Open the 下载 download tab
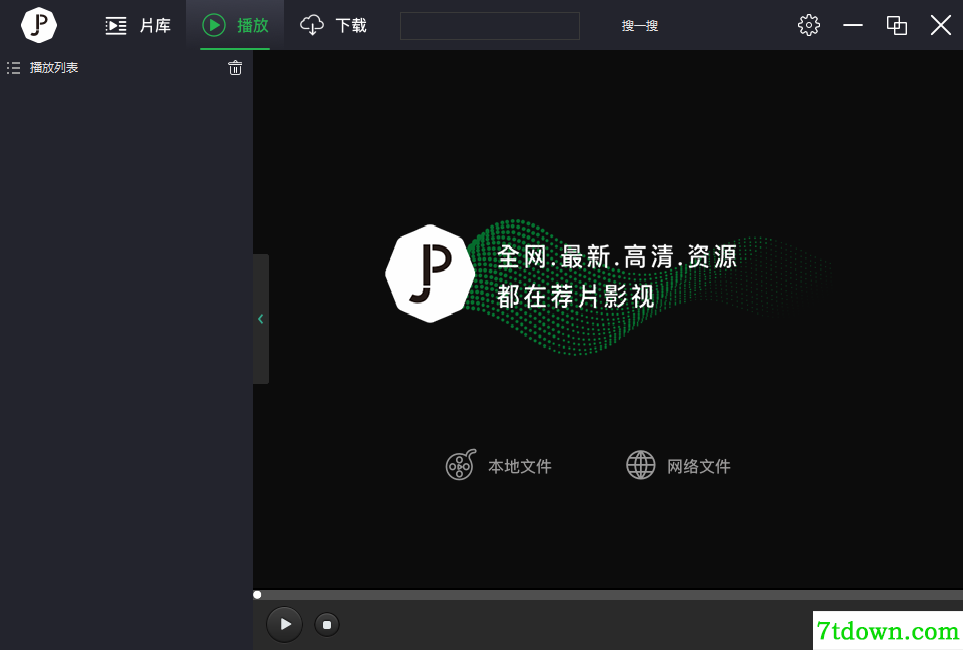This screenshot has width=963, height=650. click(x=333, y=25)
